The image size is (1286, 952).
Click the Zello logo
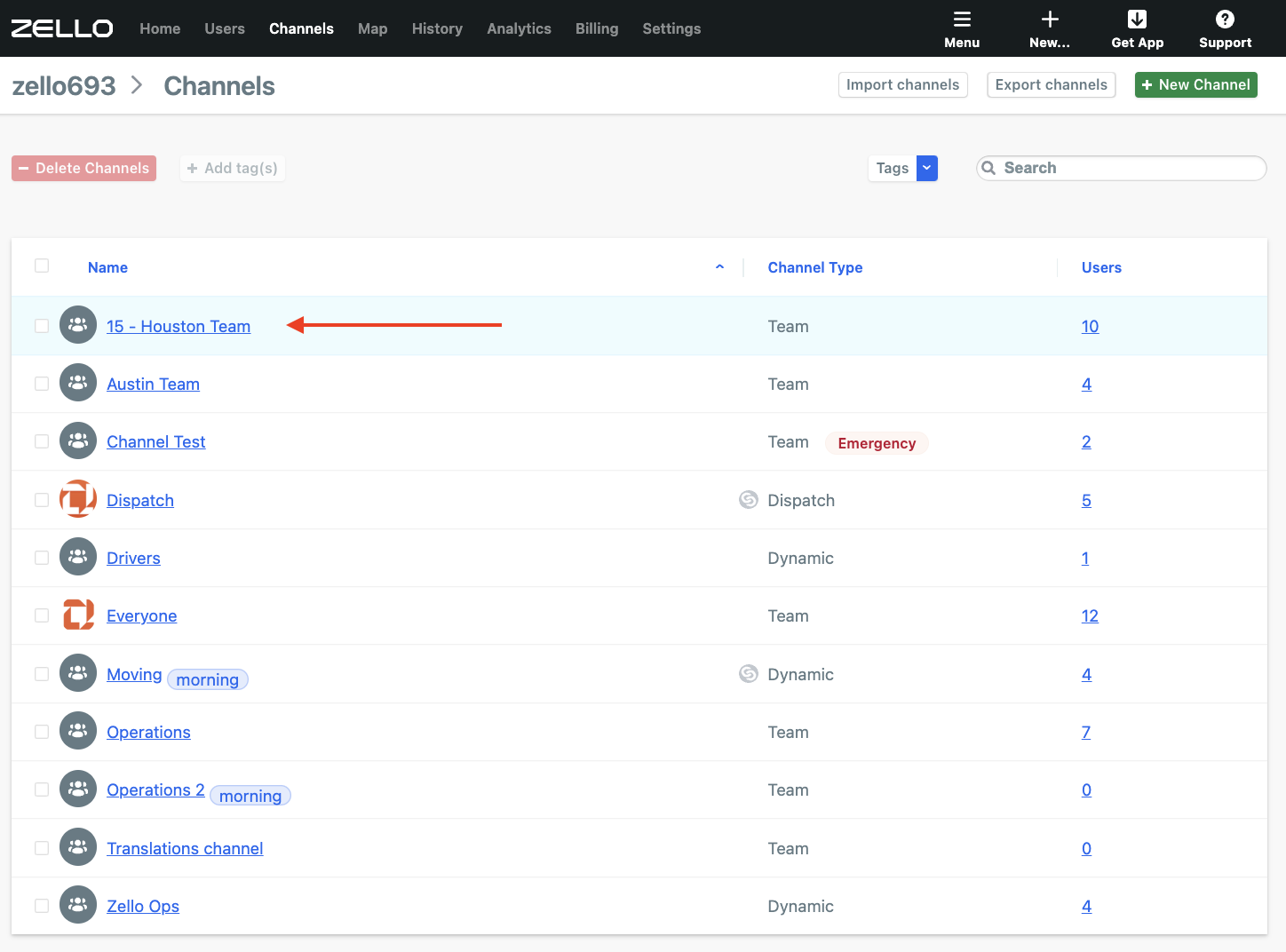click(x=62, y=28)
